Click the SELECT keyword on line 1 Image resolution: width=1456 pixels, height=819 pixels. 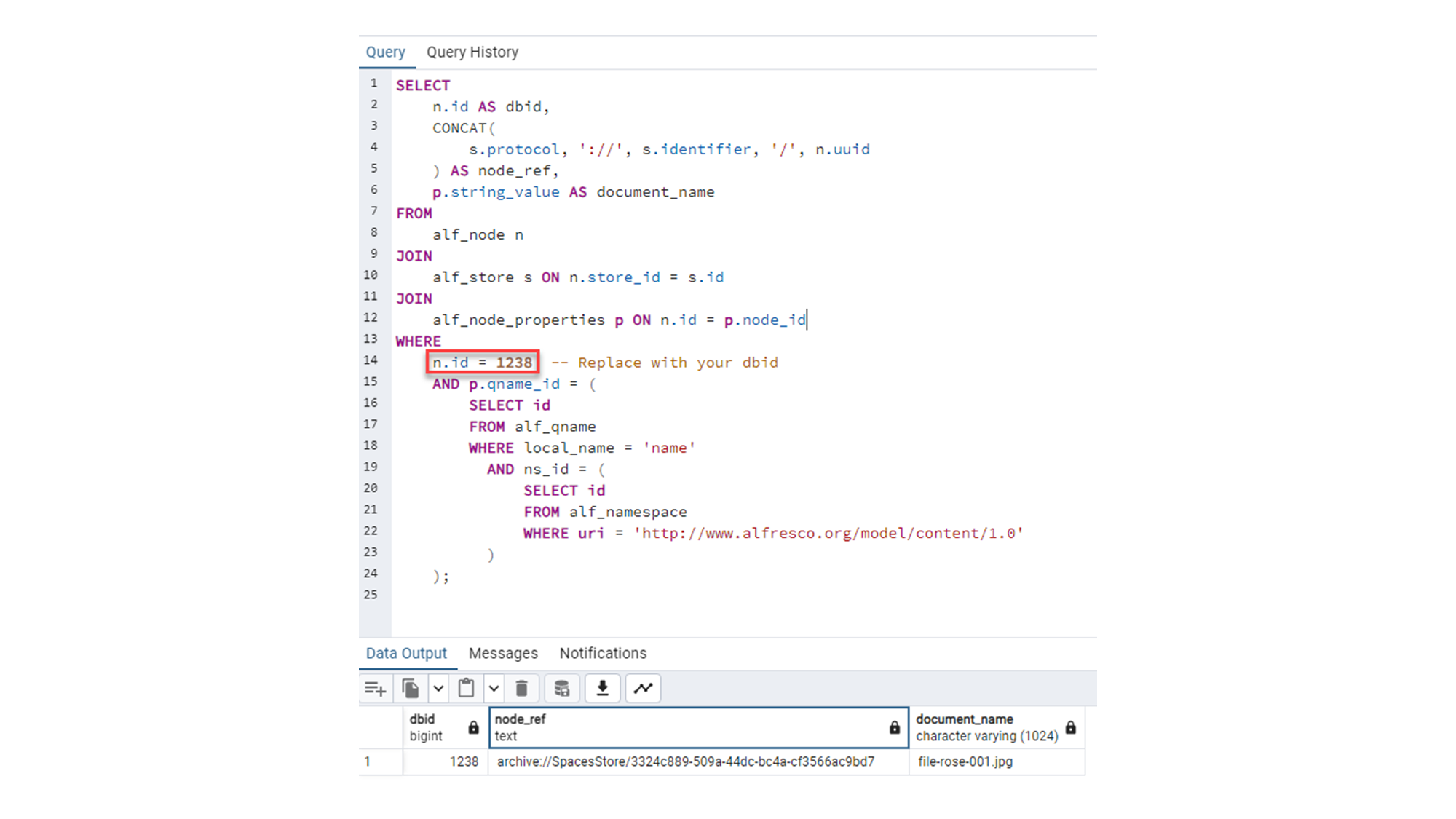(x=423, y=85)
